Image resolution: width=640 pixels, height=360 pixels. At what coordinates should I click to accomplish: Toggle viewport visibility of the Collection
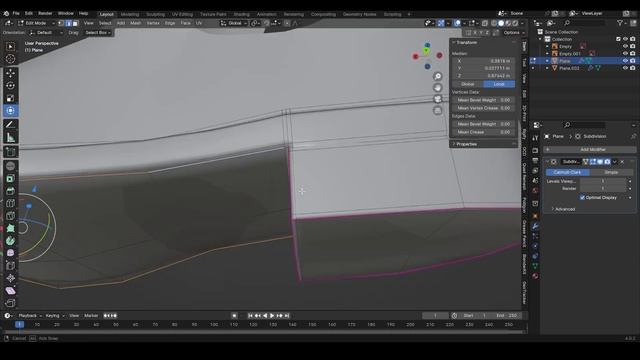625,39
